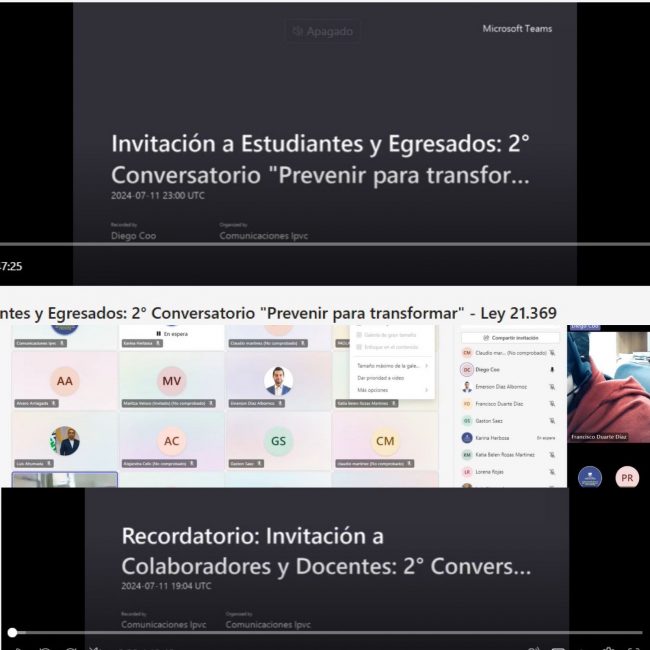Click muted mic icon next to Emerson Diaz Albornoz
This screenshot has width=650, height=650.
[x=552, y=386]
